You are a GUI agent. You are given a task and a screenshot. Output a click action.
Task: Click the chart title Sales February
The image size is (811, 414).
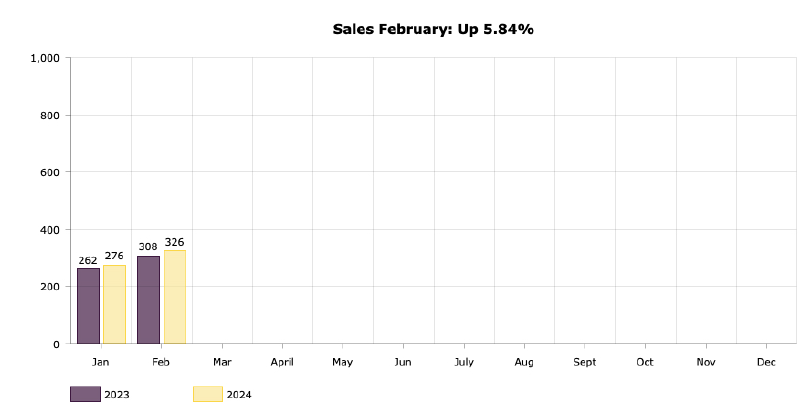(x=433, y=29)
